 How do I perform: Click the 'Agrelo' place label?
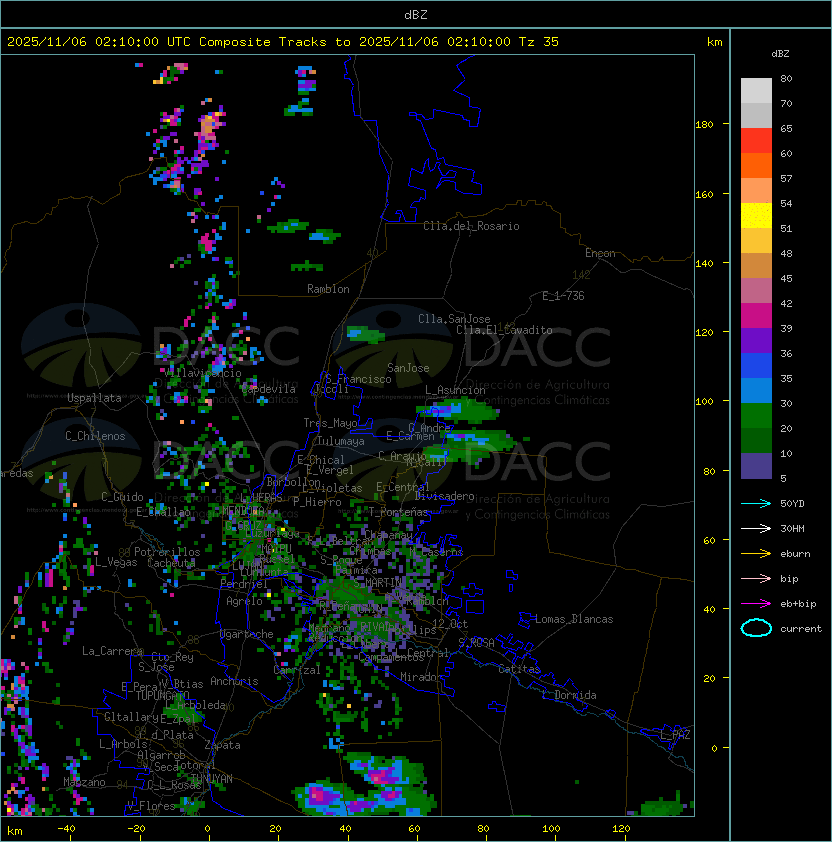click(x=244, y=601)
